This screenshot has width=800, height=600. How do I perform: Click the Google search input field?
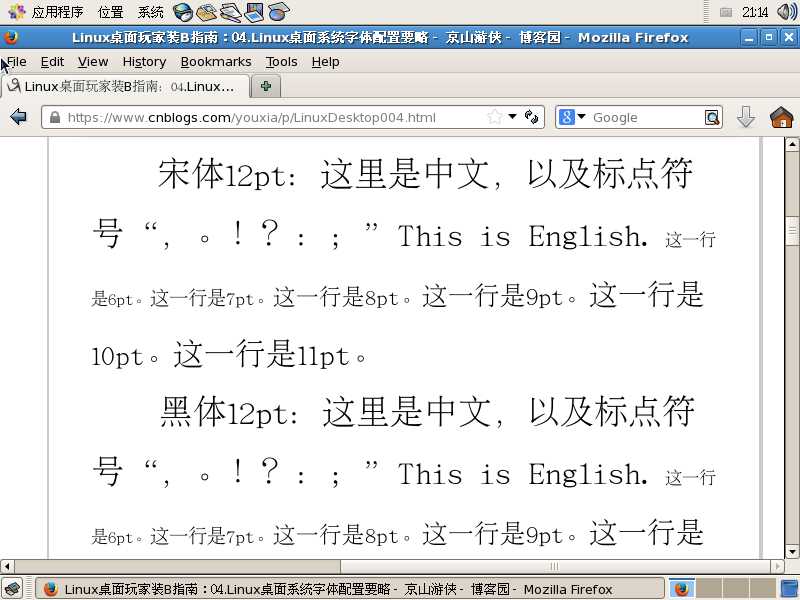(x=646, y=117)
